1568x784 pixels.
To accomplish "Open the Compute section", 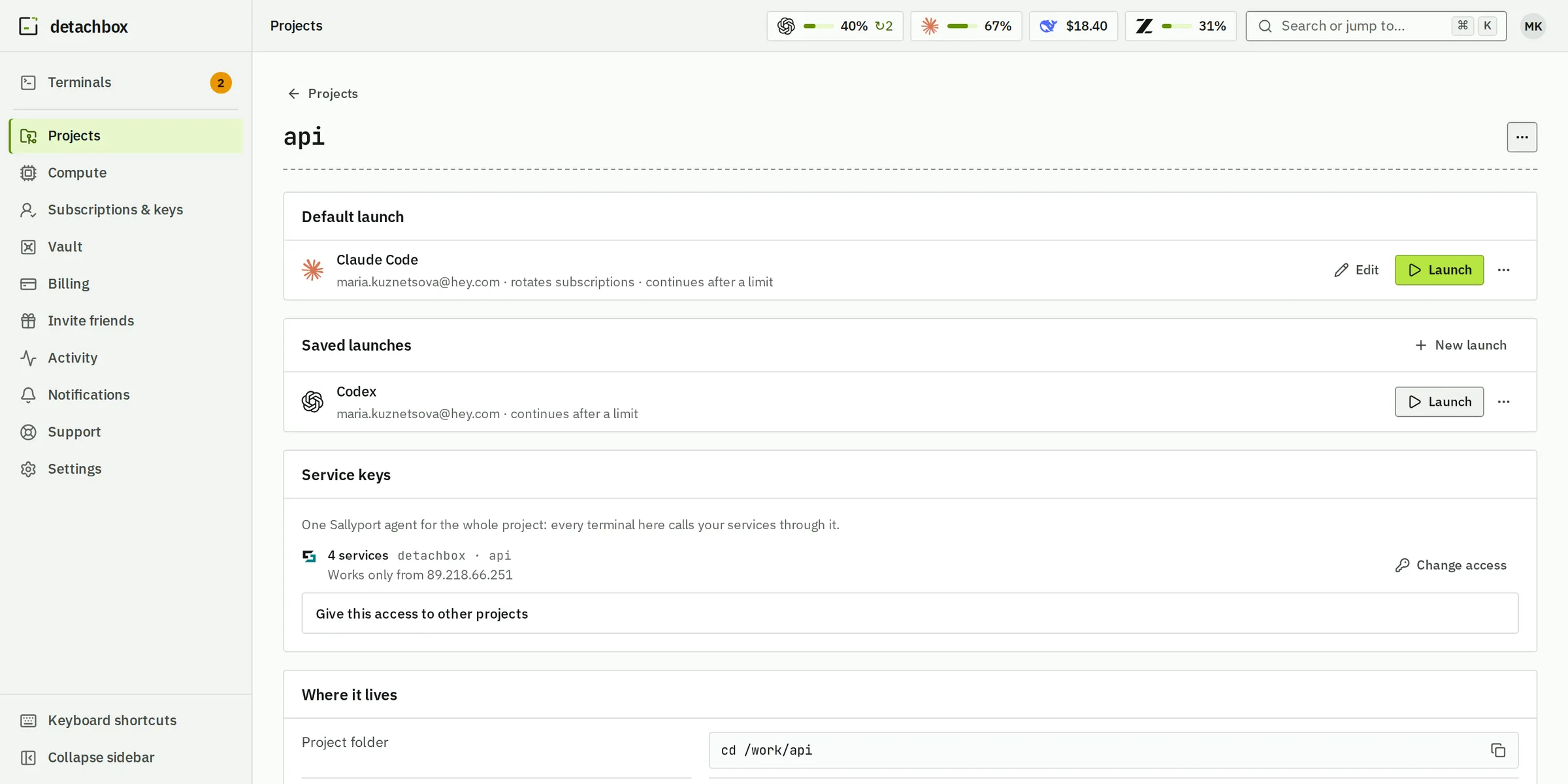I will pos(125,172).
